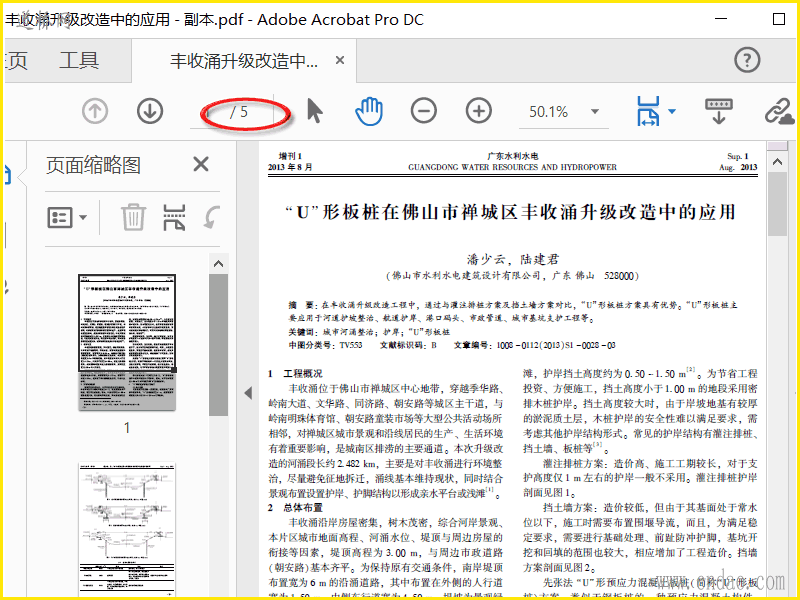The height and width of the screenshot is (600, 800).
Task: Click the scrolling mode download icon
Action: pos(719,111)
